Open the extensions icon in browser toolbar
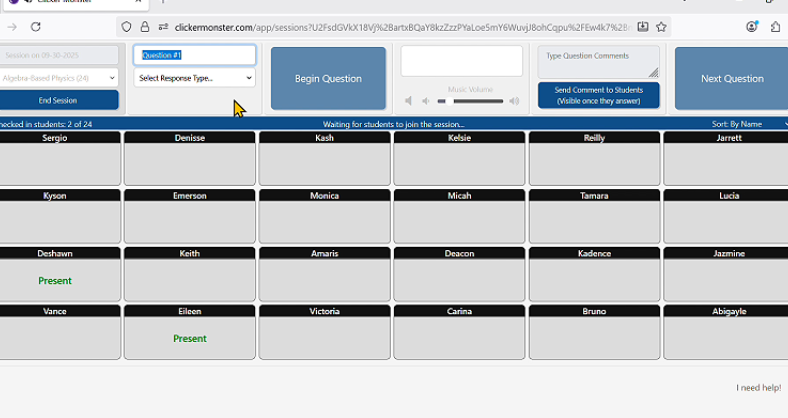 click(775, 27)
